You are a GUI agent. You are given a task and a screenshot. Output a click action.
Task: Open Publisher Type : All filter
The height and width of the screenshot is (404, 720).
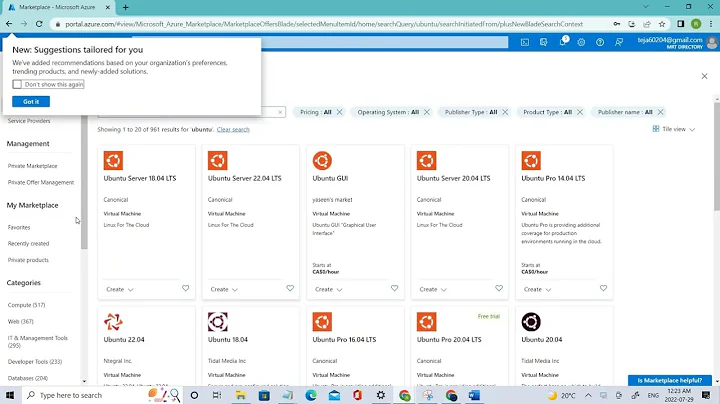(471, 112)
